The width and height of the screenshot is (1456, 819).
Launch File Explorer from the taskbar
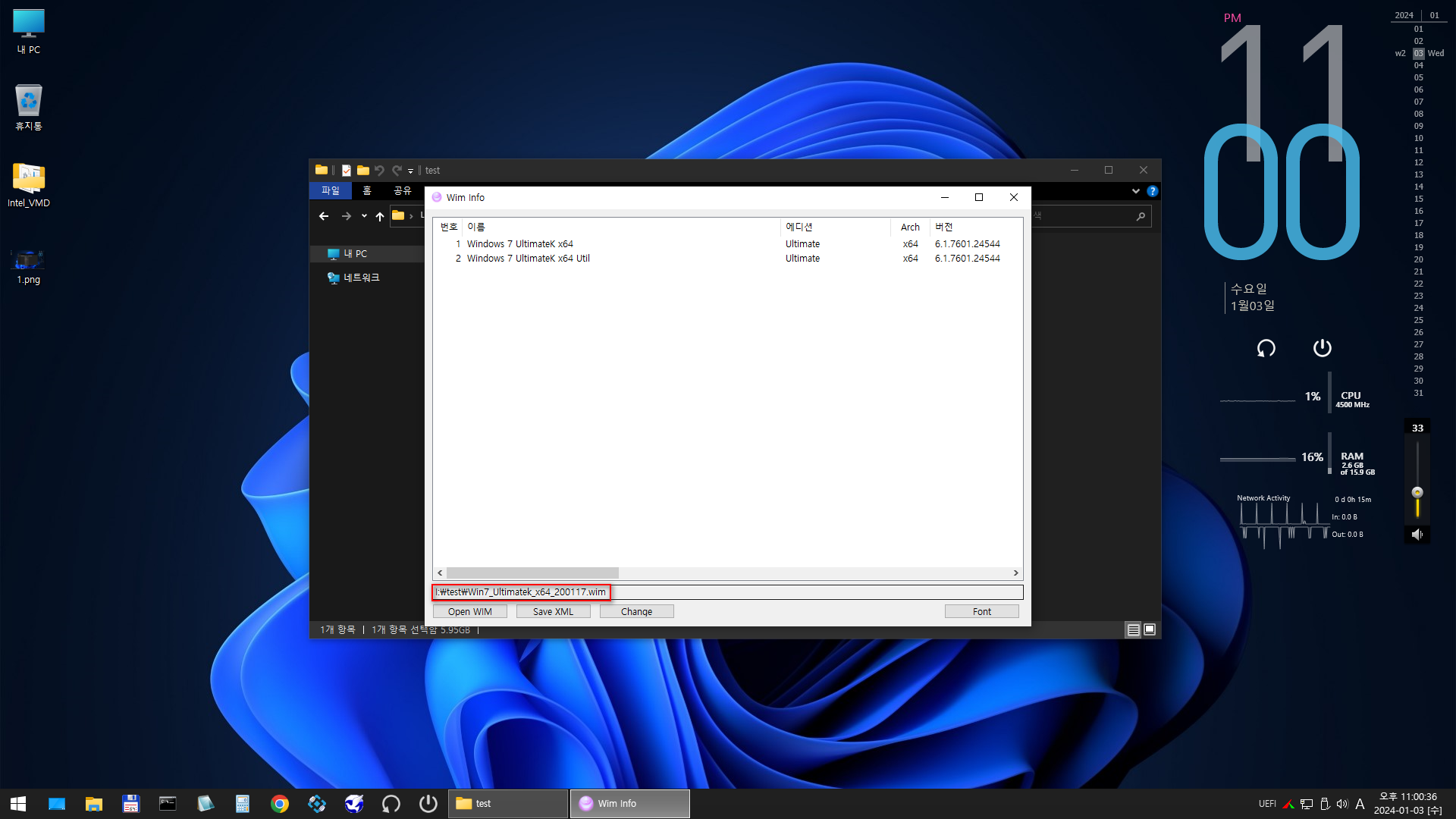pos(94,804)
